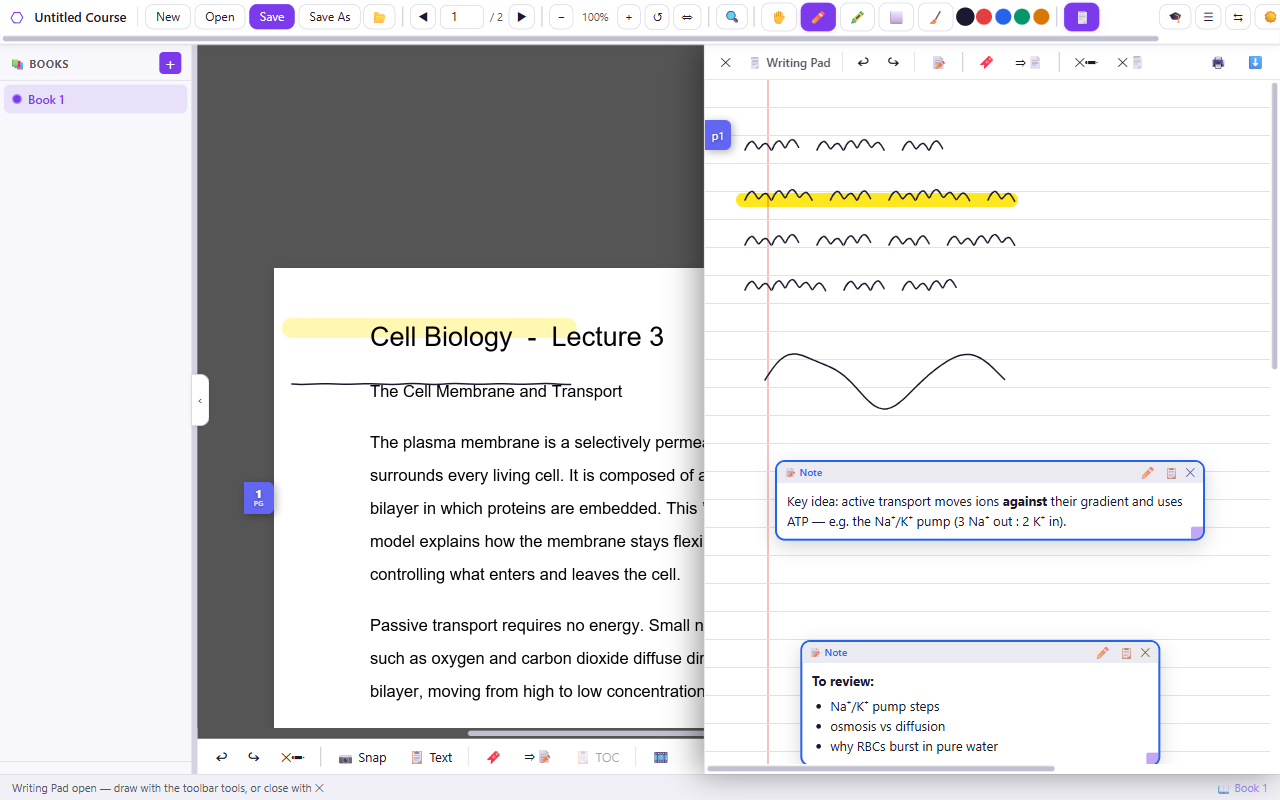The width and height of the screenshot is (1280, 800).
Task: Select the eraser tool in top toolbar
Action: [x=896, y=17]
